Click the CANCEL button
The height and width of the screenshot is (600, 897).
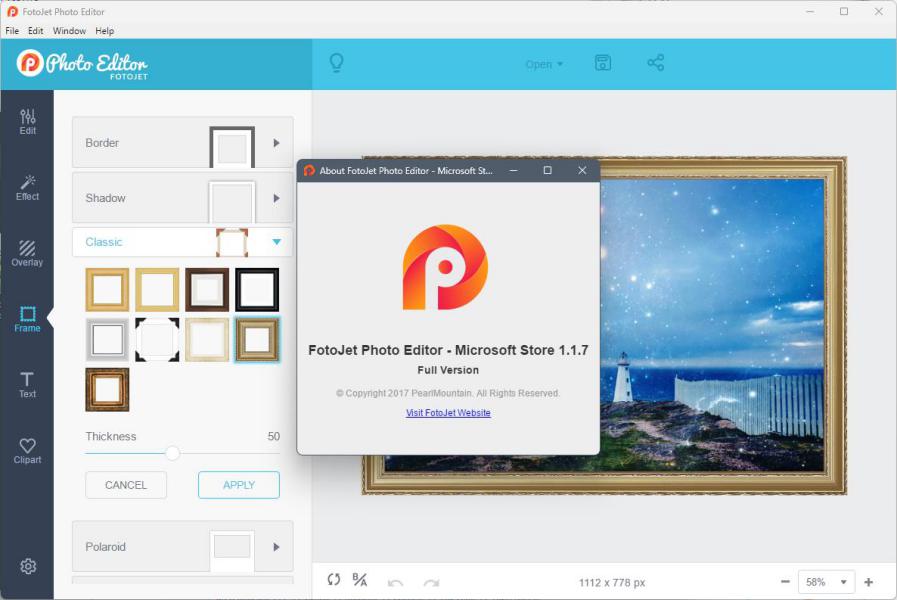pyautogui.click(x=126, y=485)
